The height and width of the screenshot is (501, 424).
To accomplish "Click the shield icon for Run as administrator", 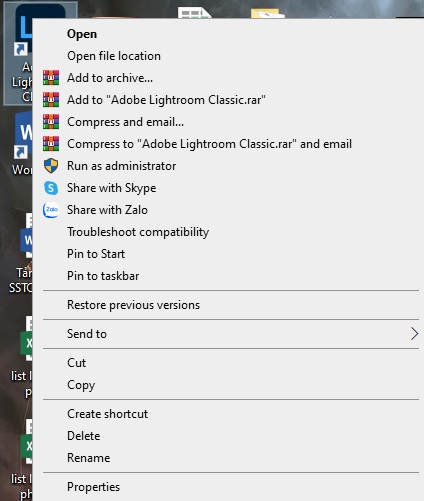I will tap(51, 166).
